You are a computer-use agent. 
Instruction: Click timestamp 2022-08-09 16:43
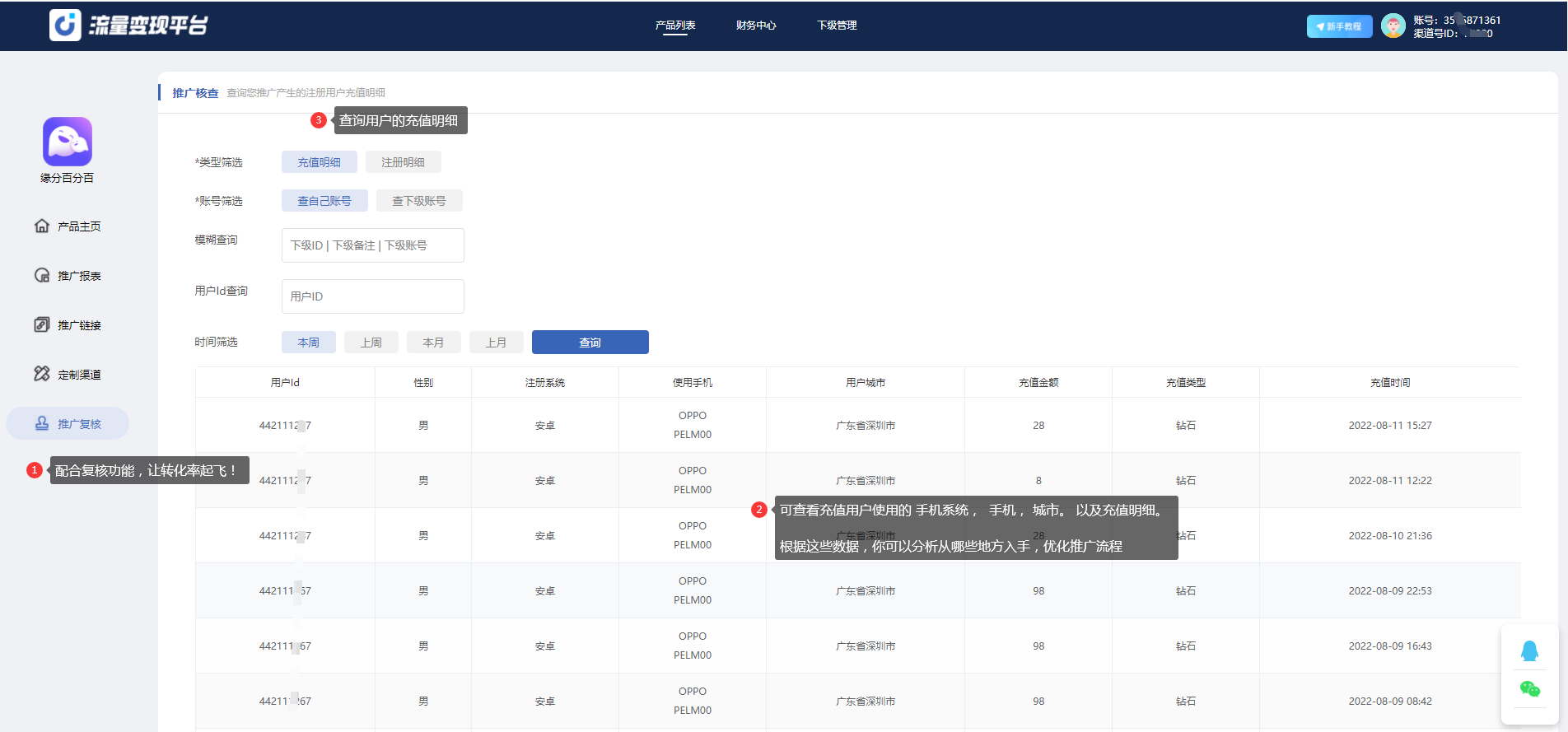coord(1390,646)
